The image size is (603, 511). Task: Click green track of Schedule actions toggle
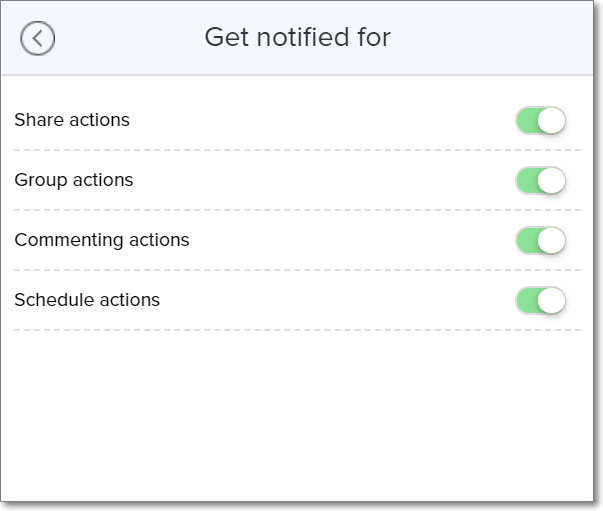pyautogui.click(x=525, y=300)
